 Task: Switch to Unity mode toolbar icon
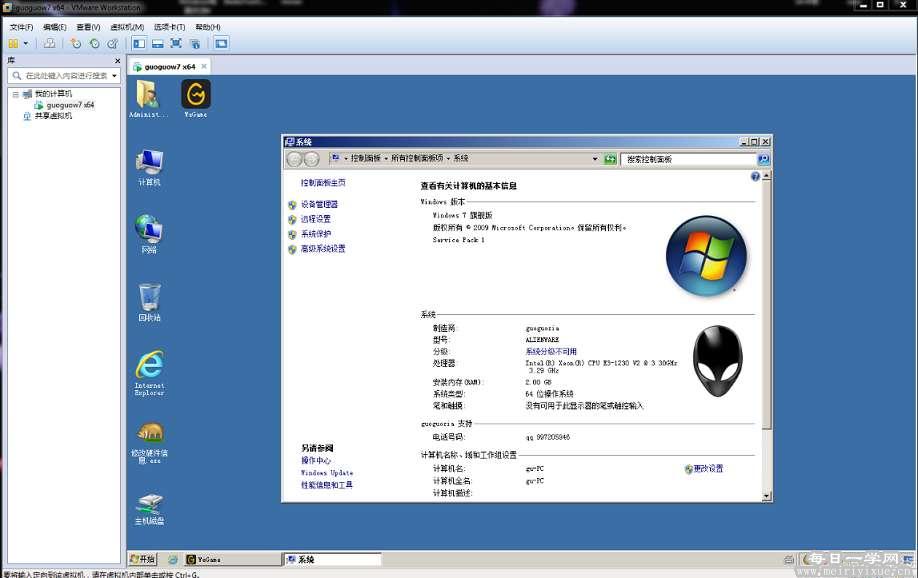[x=195, y=43]
